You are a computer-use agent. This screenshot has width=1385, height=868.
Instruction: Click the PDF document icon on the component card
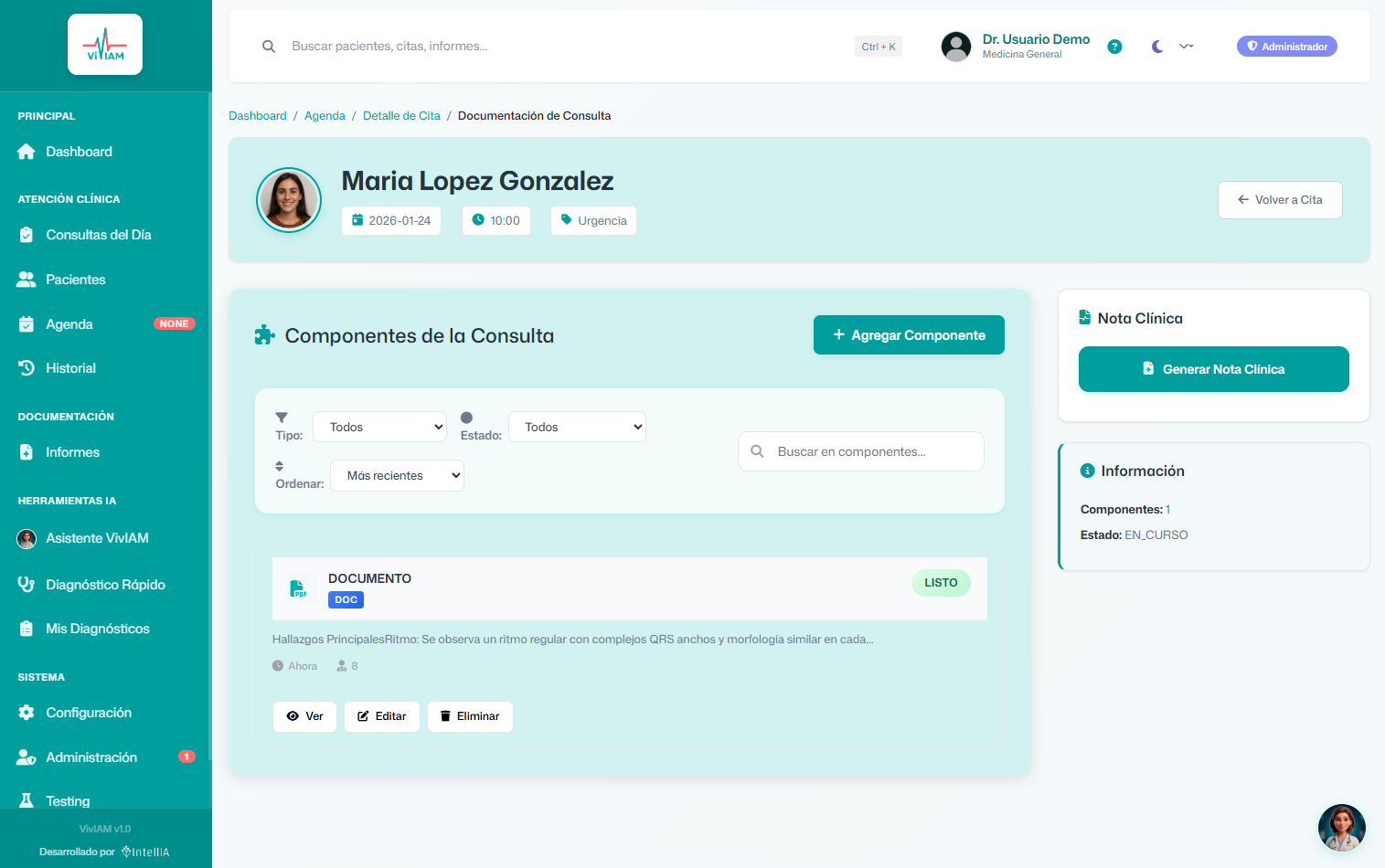pyautogui.click(x=299, y=588)
